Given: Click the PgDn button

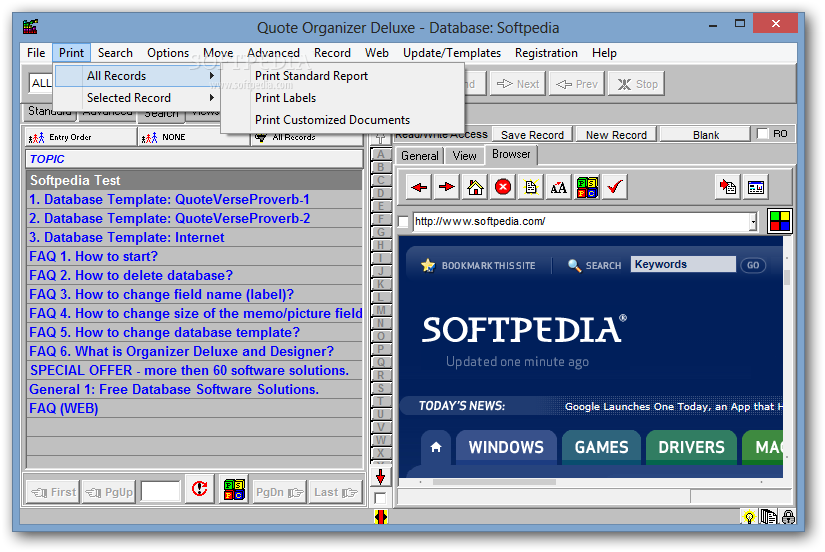Looking at the screenshot, I should click(279, 491).
